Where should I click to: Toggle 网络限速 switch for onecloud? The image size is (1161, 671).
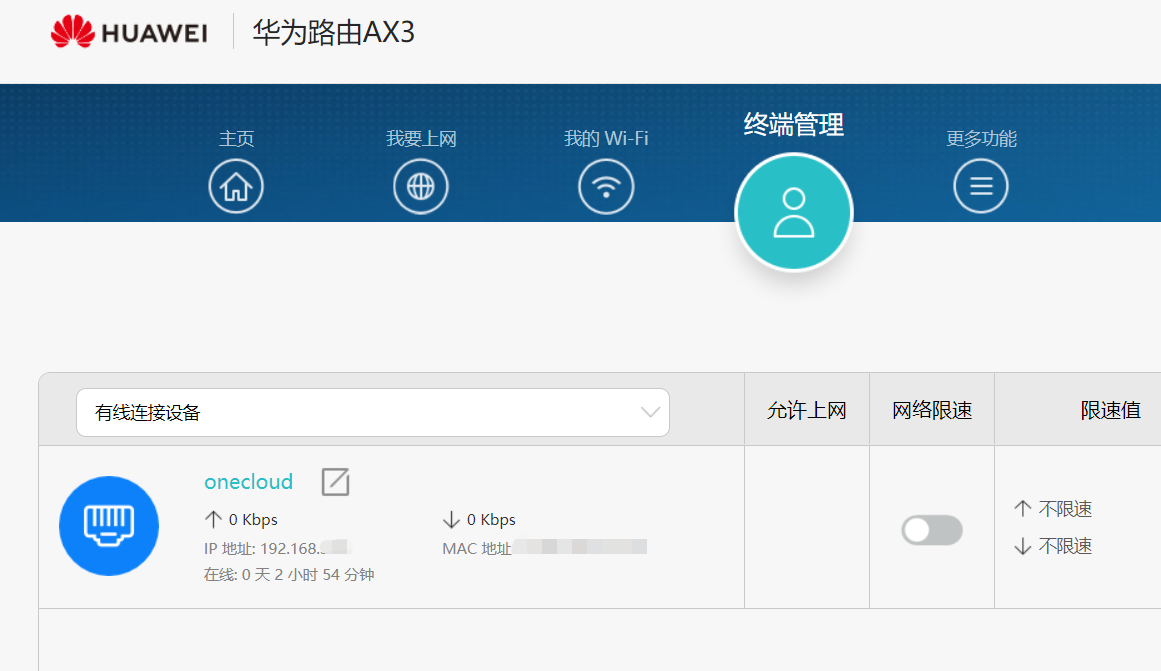click(x=932, y=530)
